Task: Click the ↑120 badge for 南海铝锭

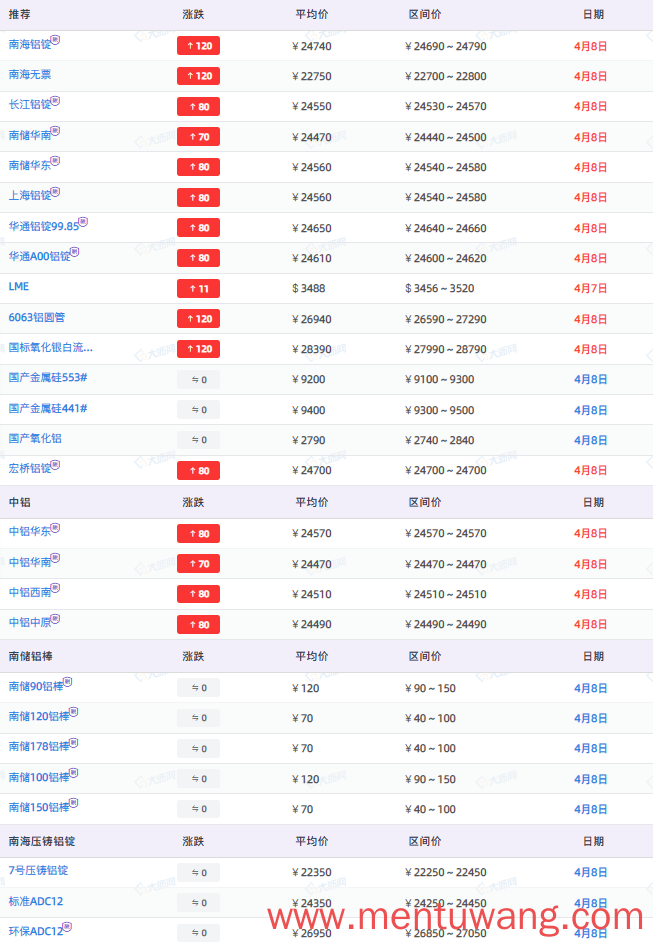Action: tap(198, 46)
